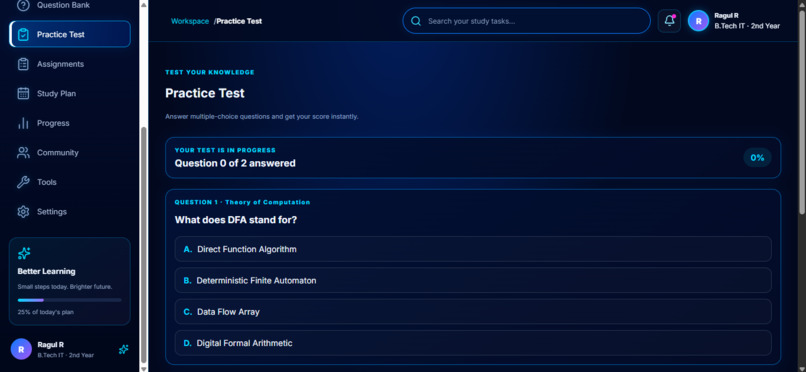Click Ragul R name in top header
Viewport: 806px width, 372px height.
pyautogui.click(x=726, y=16)
